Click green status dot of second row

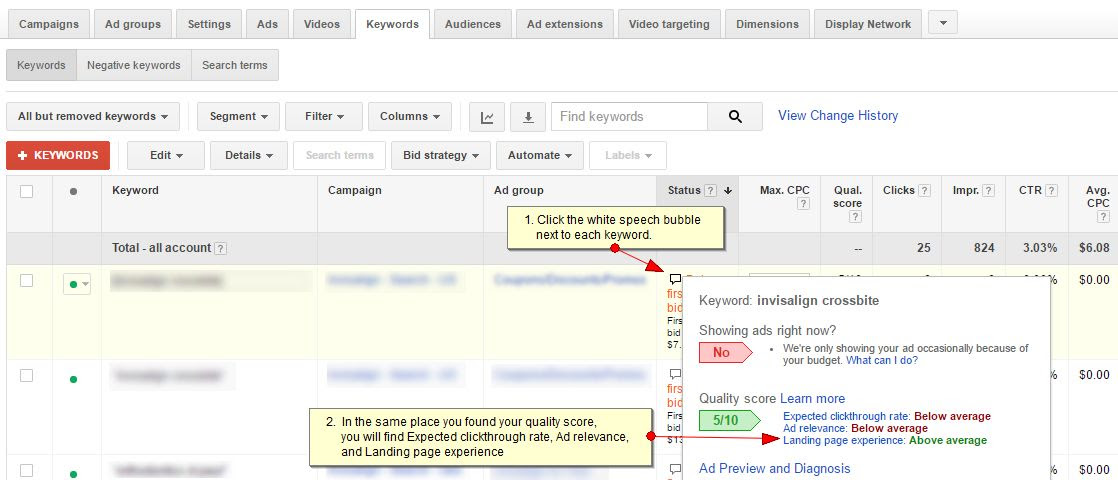tap(73, 379)
